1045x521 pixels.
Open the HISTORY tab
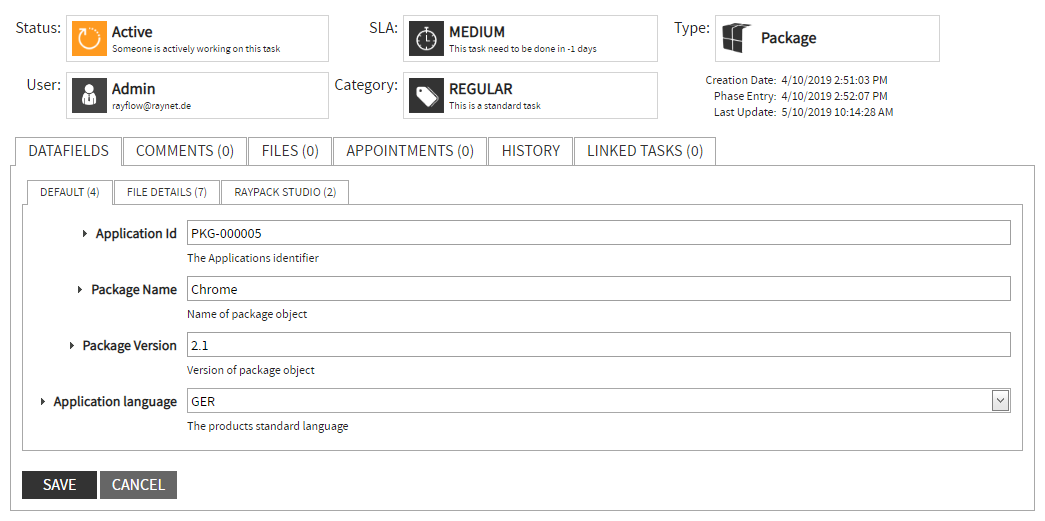pyautogui.click(x=530, y=151)
